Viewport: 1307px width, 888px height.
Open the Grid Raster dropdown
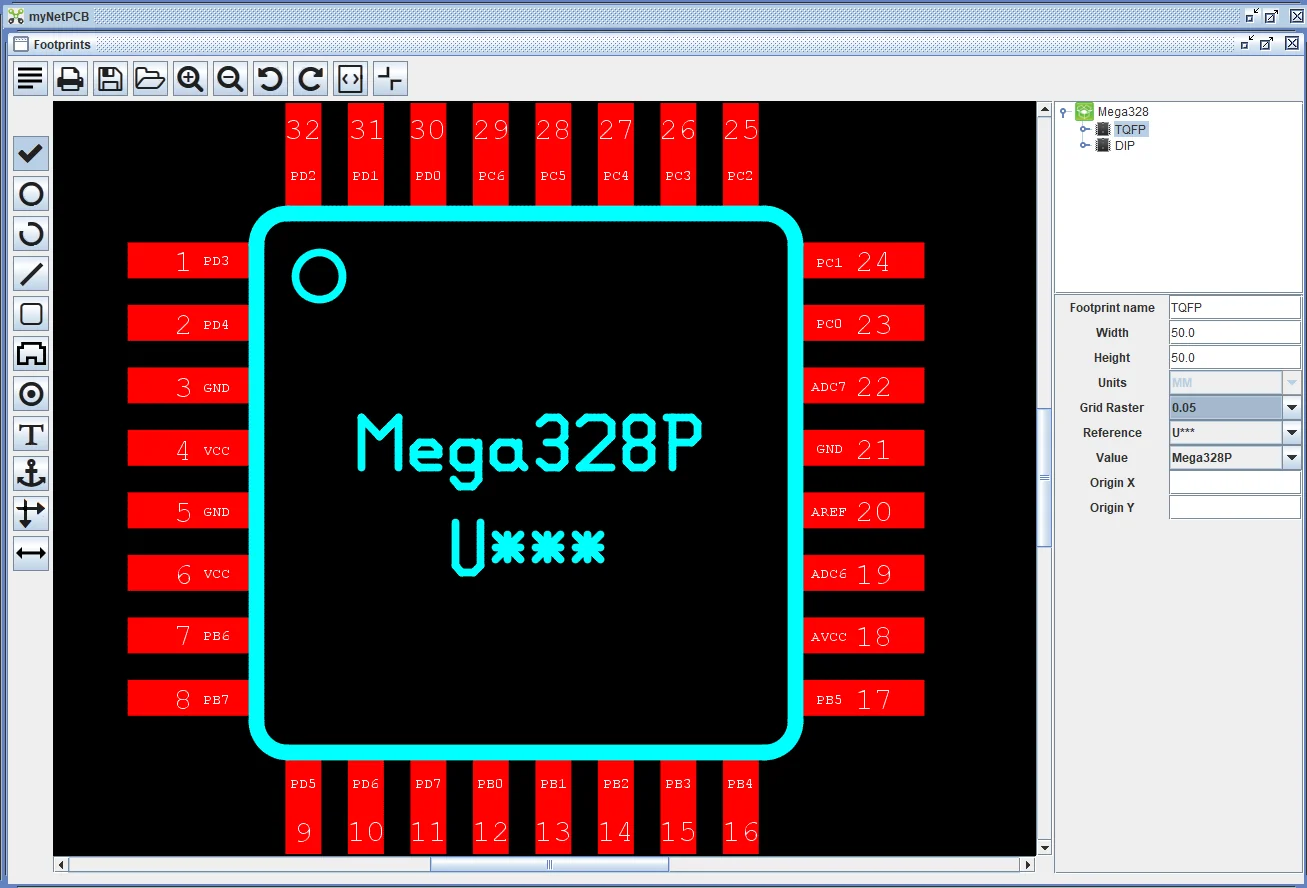[x=1291, y=407]
